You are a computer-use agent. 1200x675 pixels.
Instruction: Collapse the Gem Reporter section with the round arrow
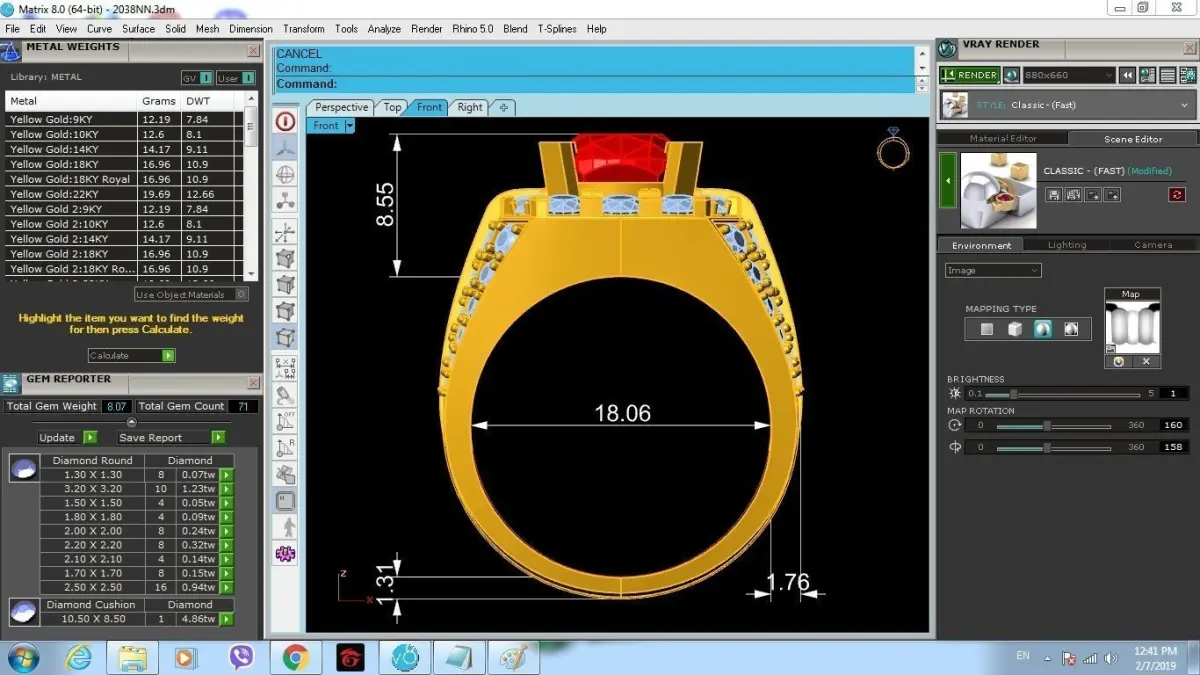131,422
